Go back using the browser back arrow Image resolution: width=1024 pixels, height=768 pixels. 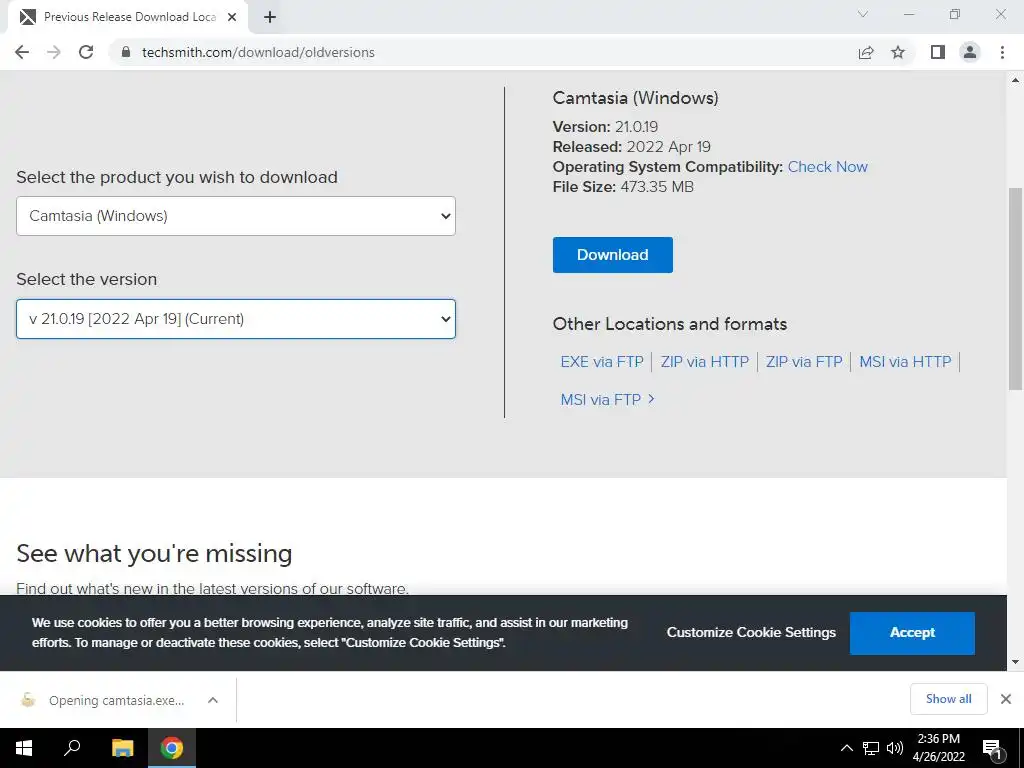(x=22, y=52)
